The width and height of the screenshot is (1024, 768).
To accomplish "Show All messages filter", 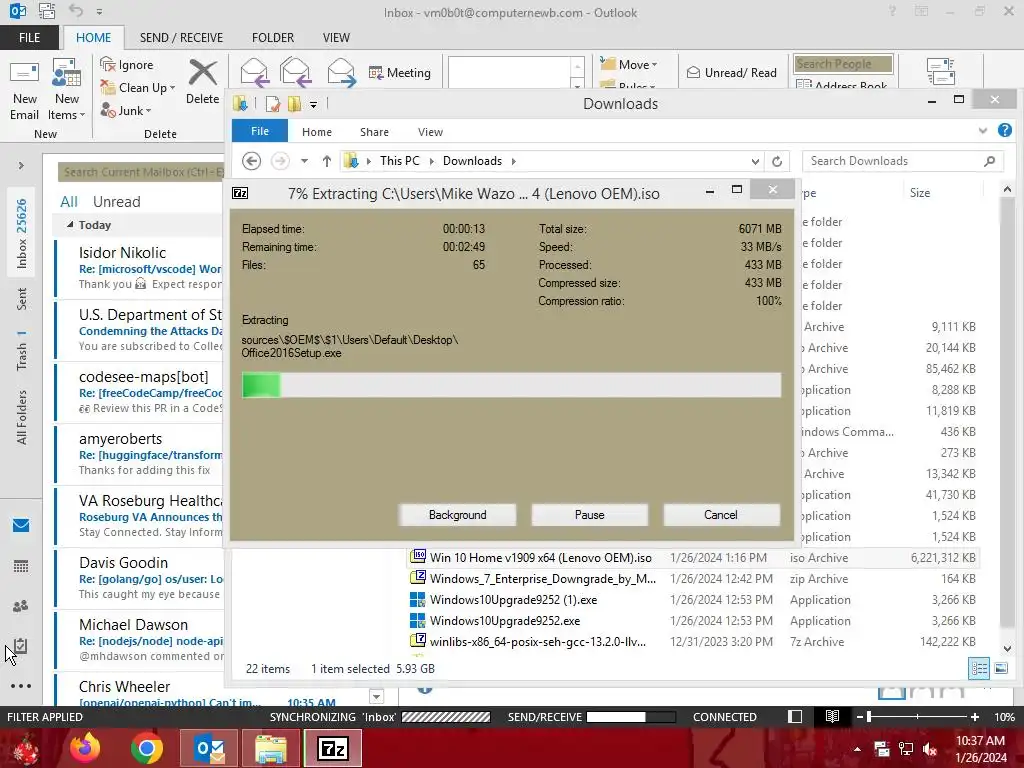I will pyautogui.click(x=69, y=202).
